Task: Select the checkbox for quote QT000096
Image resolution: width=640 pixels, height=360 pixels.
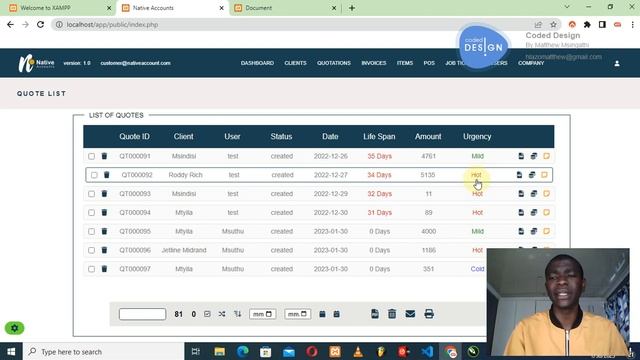Action: click(x=91, y=250)
